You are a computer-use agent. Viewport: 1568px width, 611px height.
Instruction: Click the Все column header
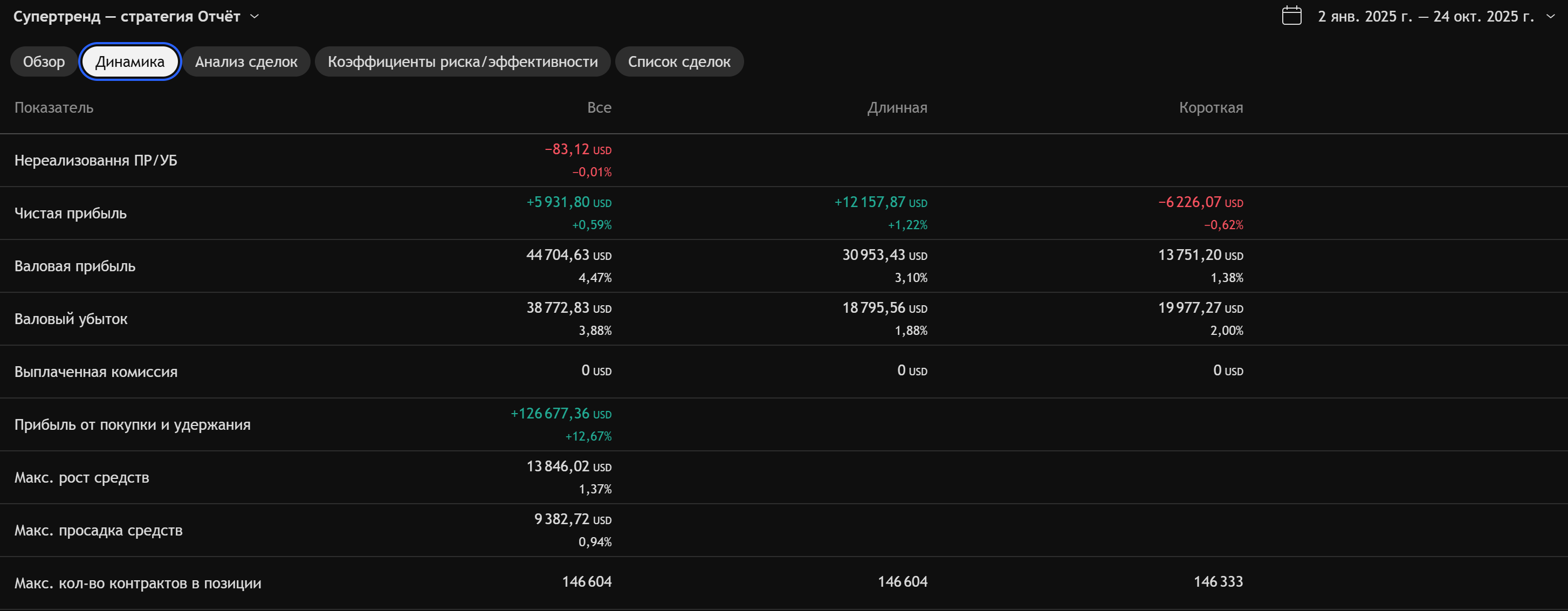click(599, 108)
